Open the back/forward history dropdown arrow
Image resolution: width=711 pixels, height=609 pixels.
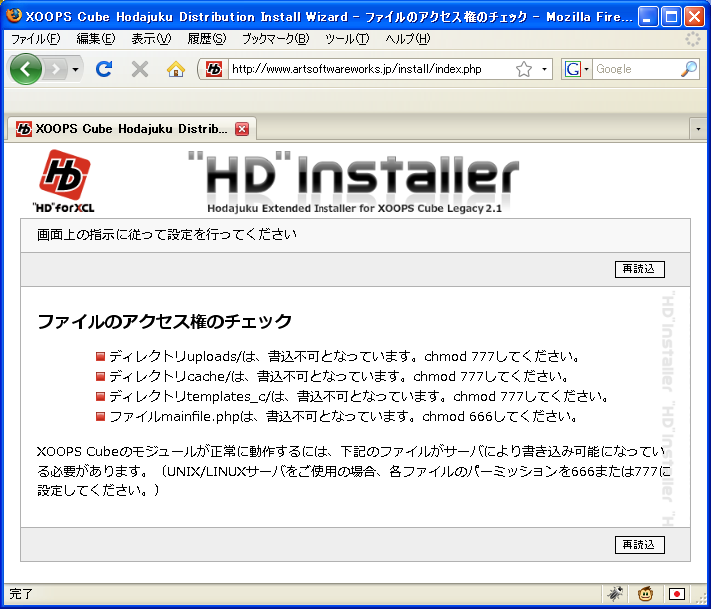click(x=76, y=69)
